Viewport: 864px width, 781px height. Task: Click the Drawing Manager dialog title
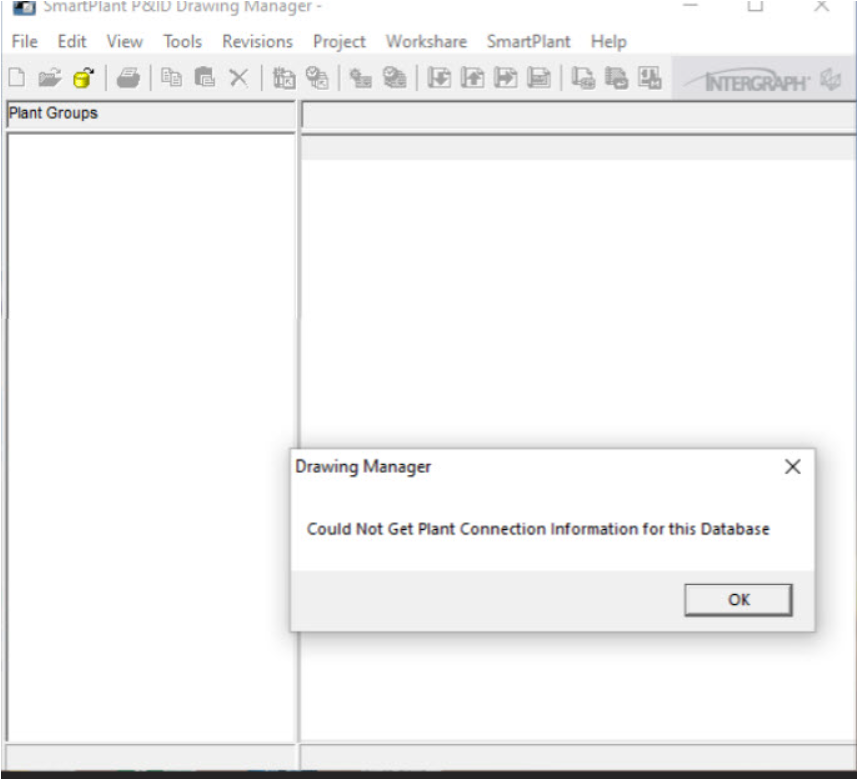[363, 467]
